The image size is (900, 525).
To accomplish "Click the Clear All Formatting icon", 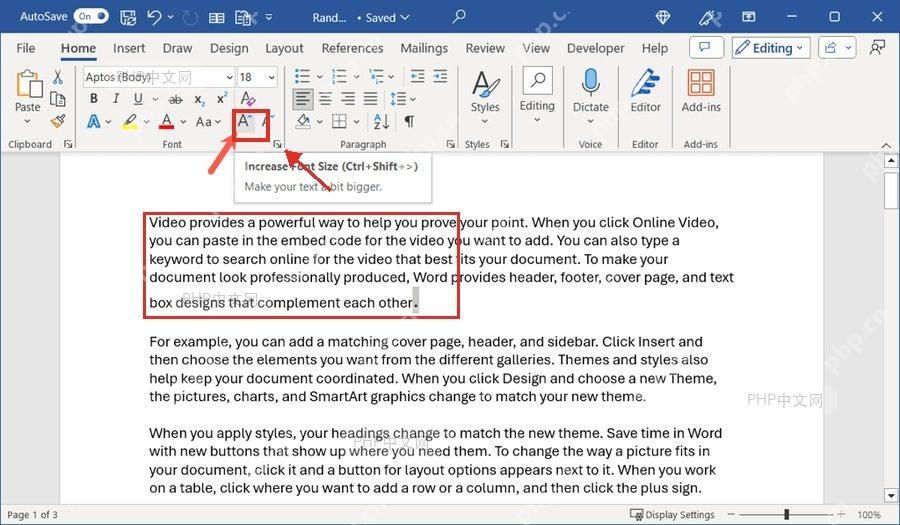I will pos(247,99).
